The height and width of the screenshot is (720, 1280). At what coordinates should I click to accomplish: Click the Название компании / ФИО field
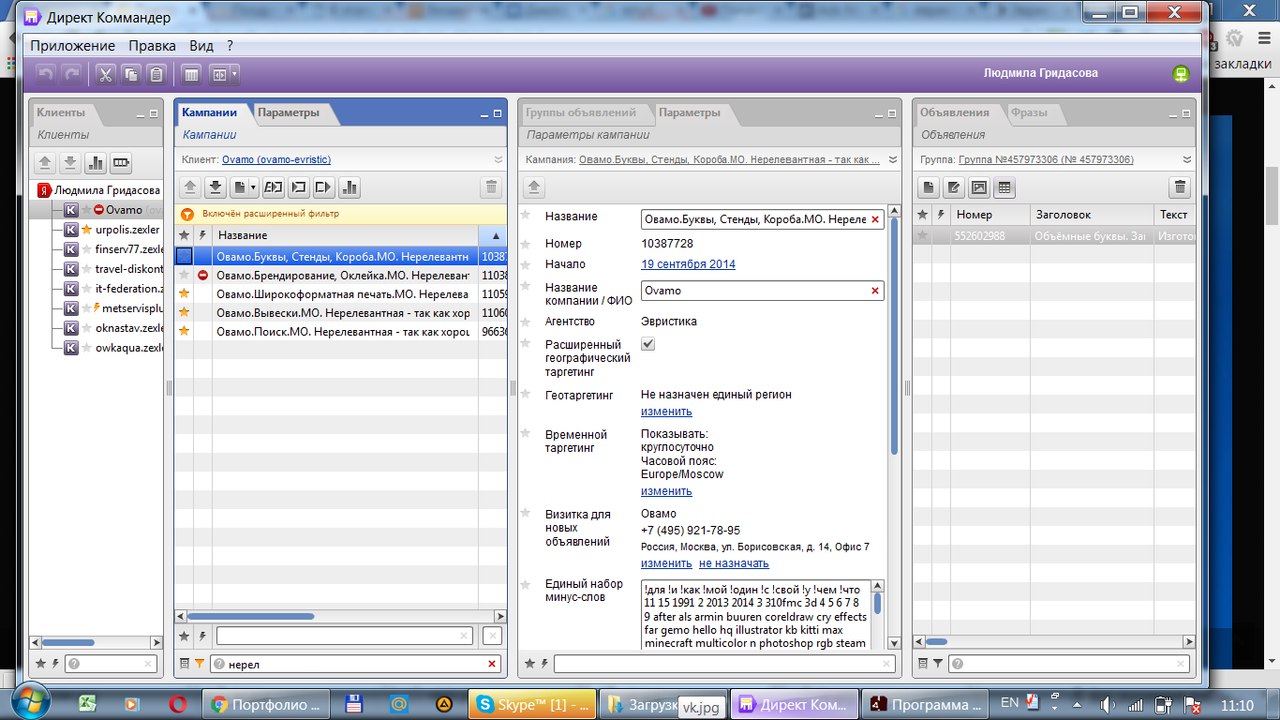[x=762, y=290]
